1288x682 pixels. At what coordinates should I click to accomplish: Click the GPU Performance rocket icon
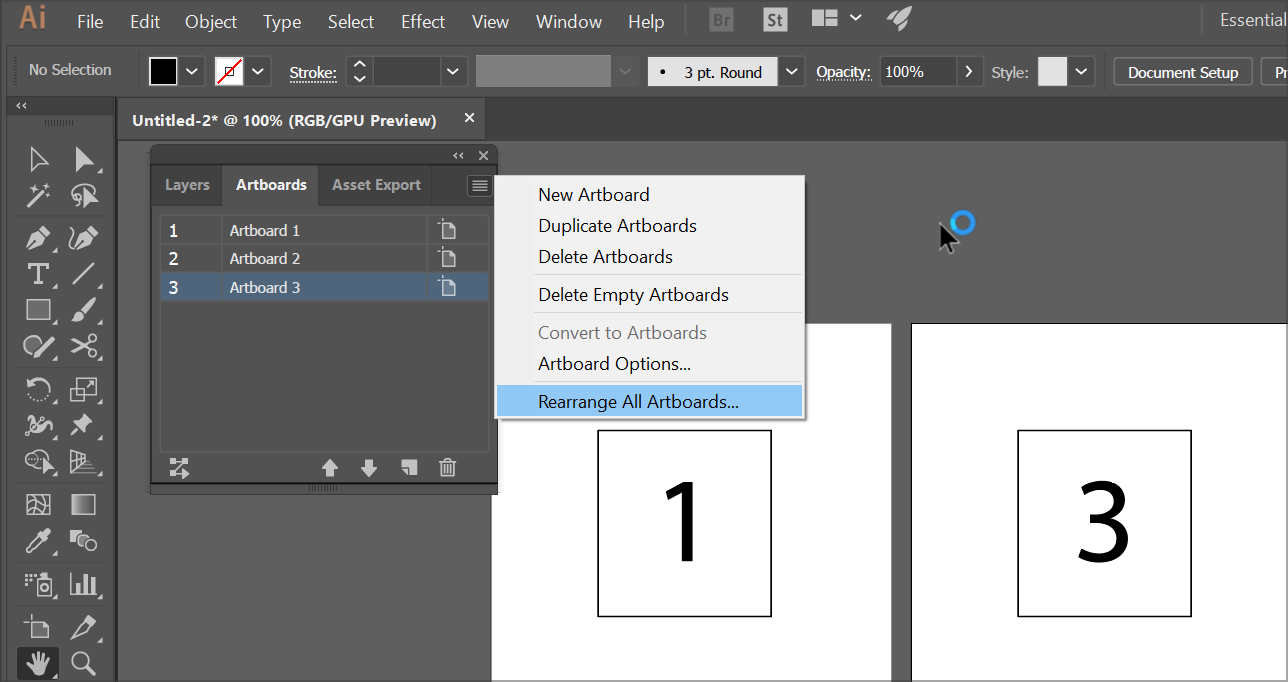(x=898, y=19)
